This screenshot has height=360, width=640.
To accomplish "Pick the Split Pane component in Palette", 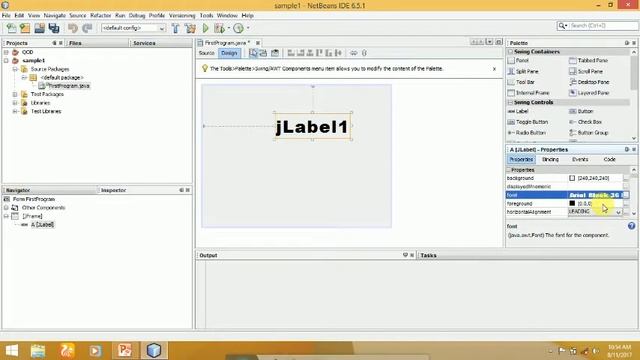I will coord(523,71).
